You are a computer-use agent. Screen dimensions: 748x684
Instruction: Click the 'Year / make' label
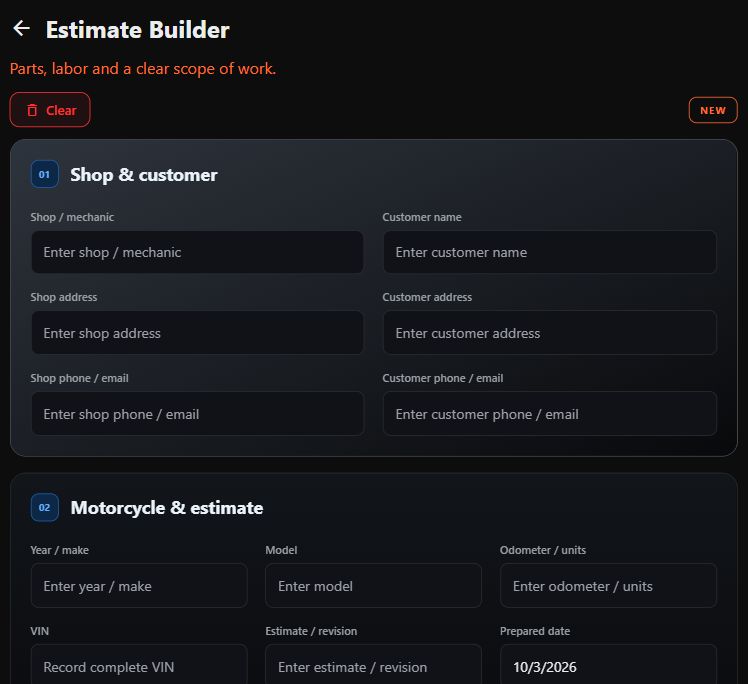click(x=59, y=550)
